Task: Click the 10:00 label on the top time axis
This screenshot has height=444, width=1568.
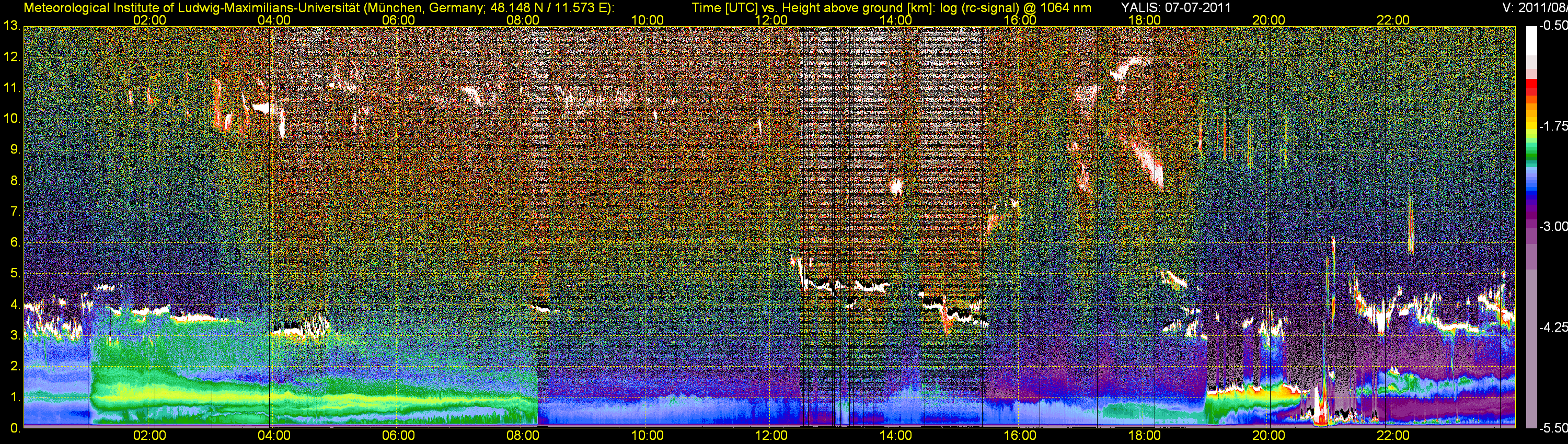Action: 647,20
